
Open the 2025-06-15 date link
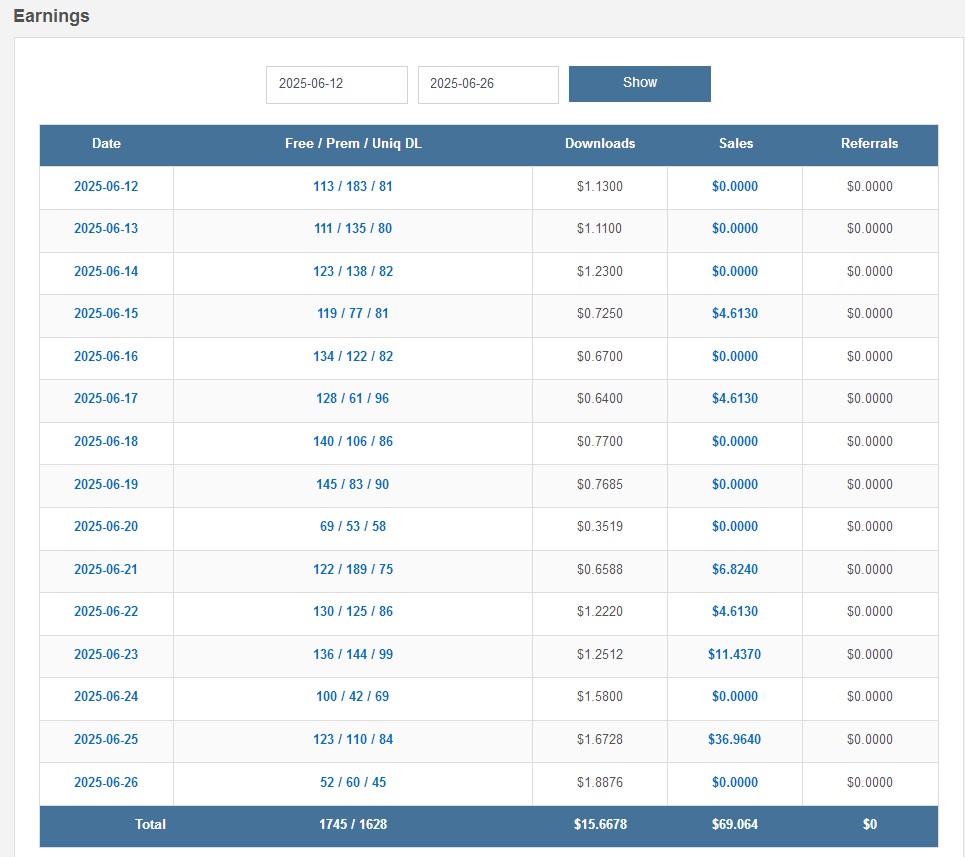click(x=106, y=313)
